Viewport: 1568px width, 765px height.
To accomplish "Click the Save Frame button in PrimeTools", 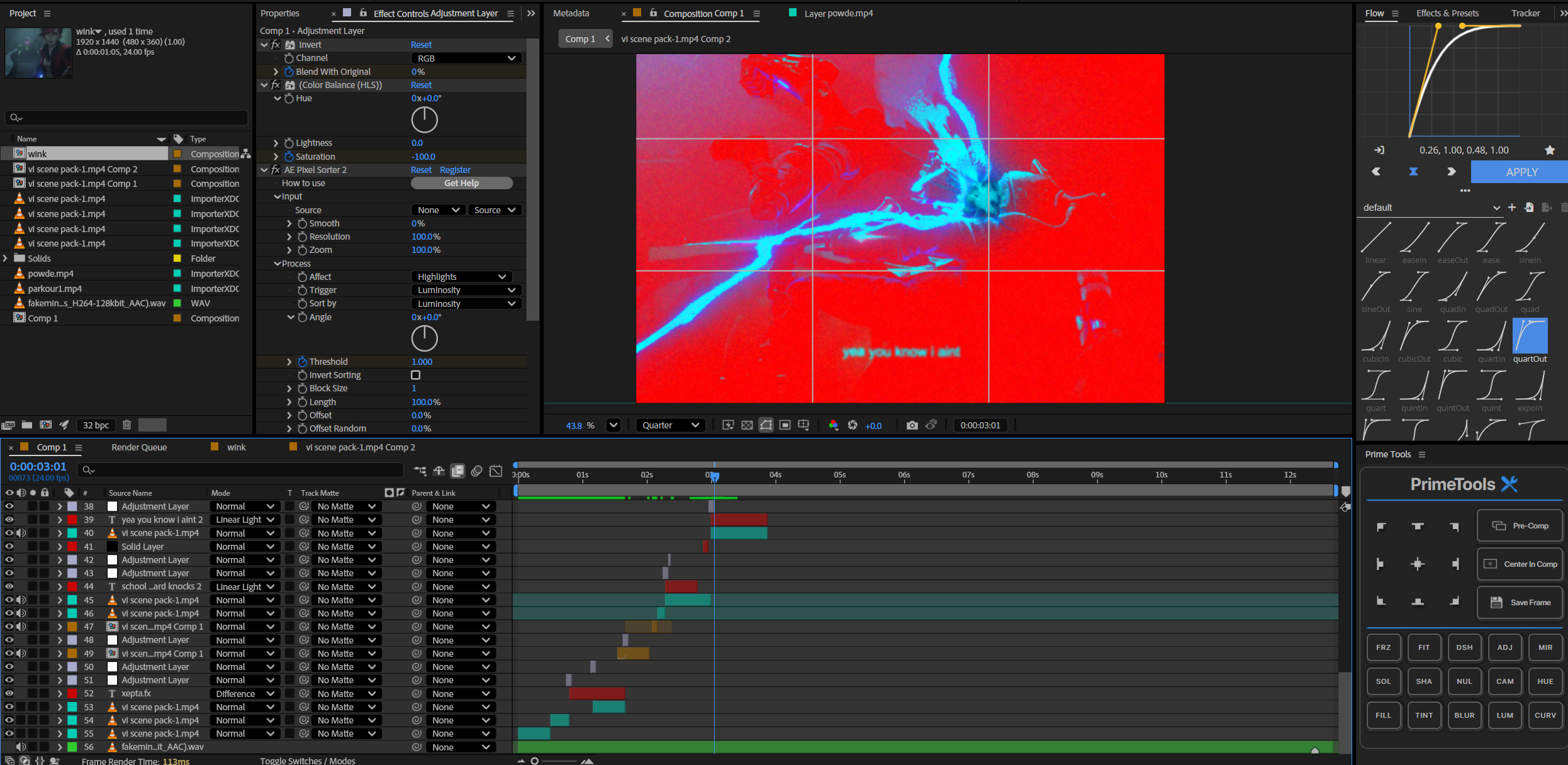I will tap(1520, 602).
